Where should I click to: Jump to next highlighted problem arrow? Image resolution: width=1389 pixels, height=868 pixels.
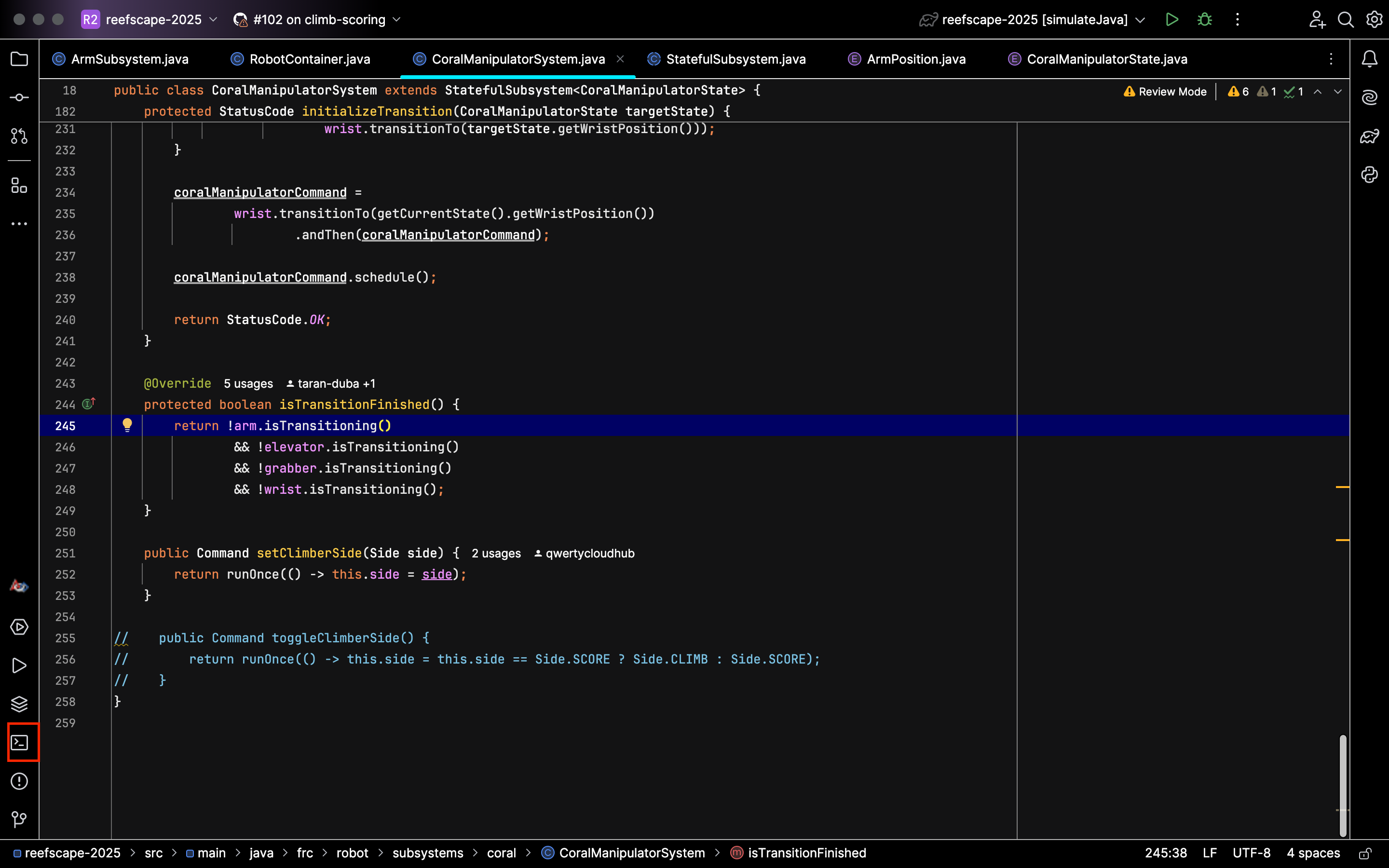point(1338,92)
